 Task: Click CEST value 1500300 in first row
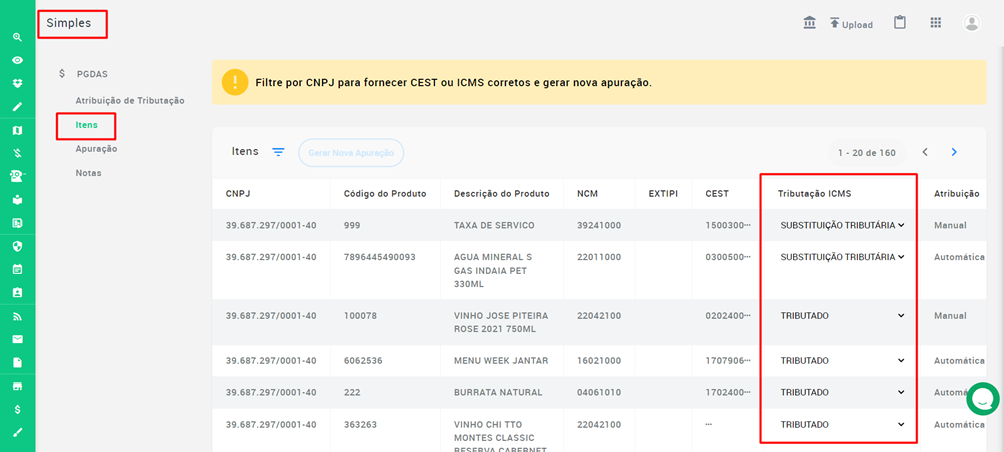click(727, 225)
